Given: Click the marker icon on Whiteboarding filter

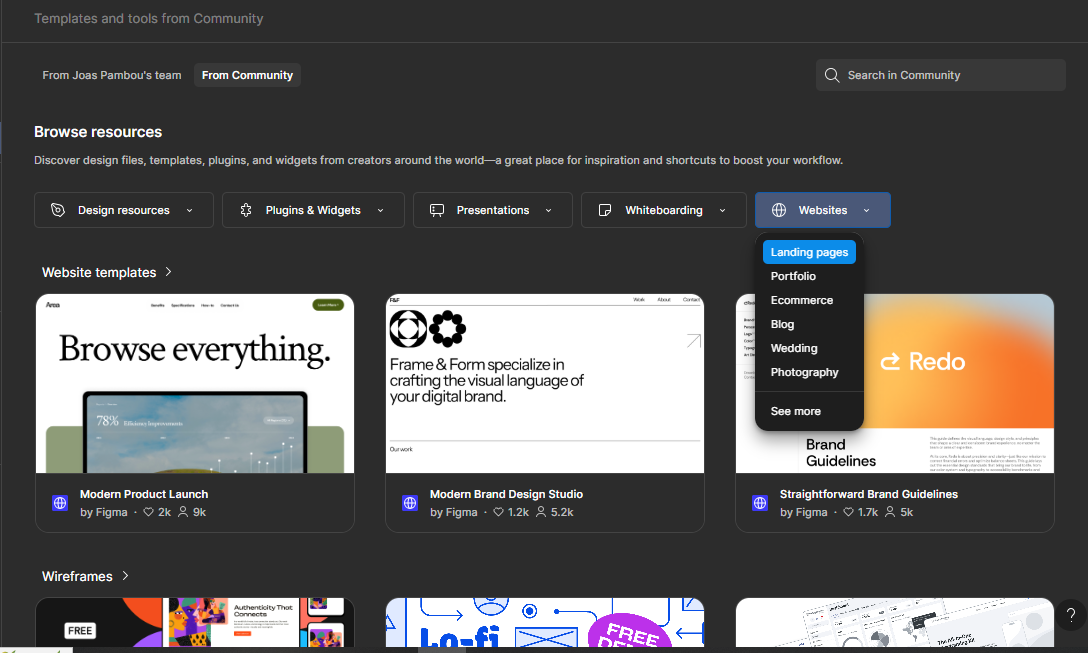Looking at the screenshot, I should tap(605, 210).
